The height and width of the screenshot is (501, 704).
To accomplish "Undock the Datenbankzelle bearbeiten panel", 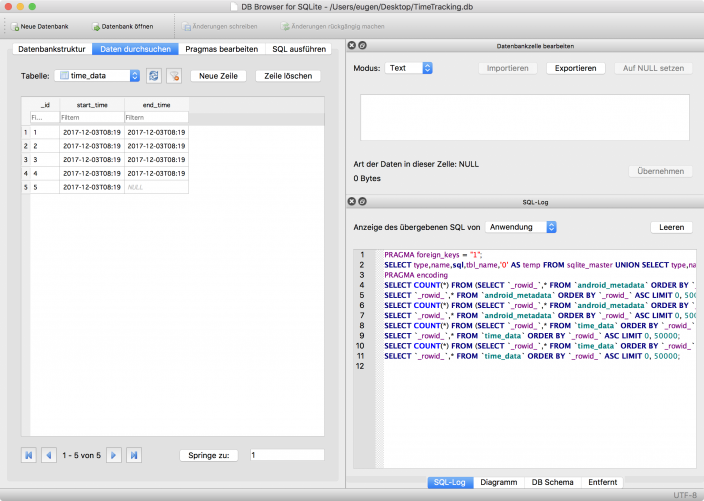I will pos(362,46).
